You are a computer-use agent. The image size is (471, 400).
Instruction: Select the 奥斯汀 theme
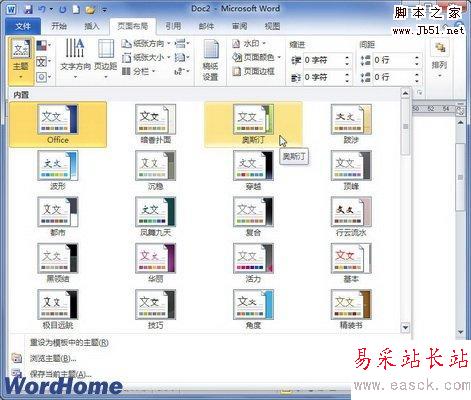point(253,124)
